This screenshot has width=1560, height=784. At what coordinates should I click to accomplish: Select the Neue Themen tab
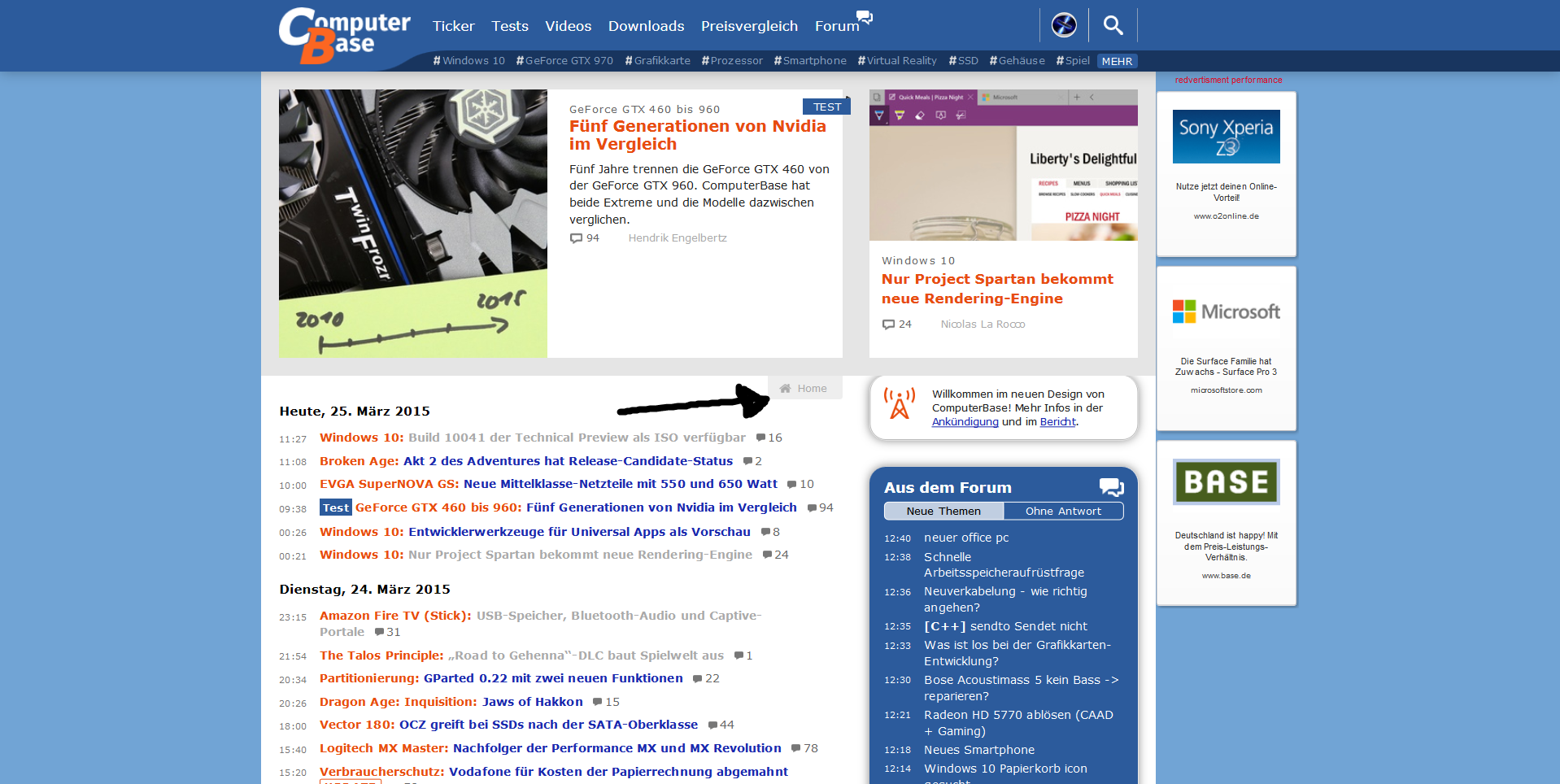(943, 511)
